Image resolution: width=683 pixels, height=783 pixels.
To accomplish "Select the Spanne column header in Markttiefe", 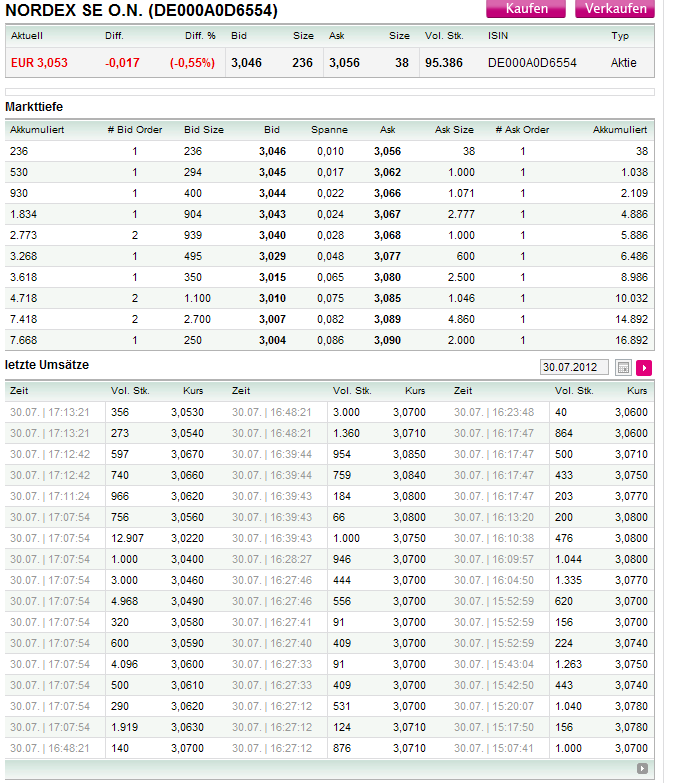I will coord(329,130).
